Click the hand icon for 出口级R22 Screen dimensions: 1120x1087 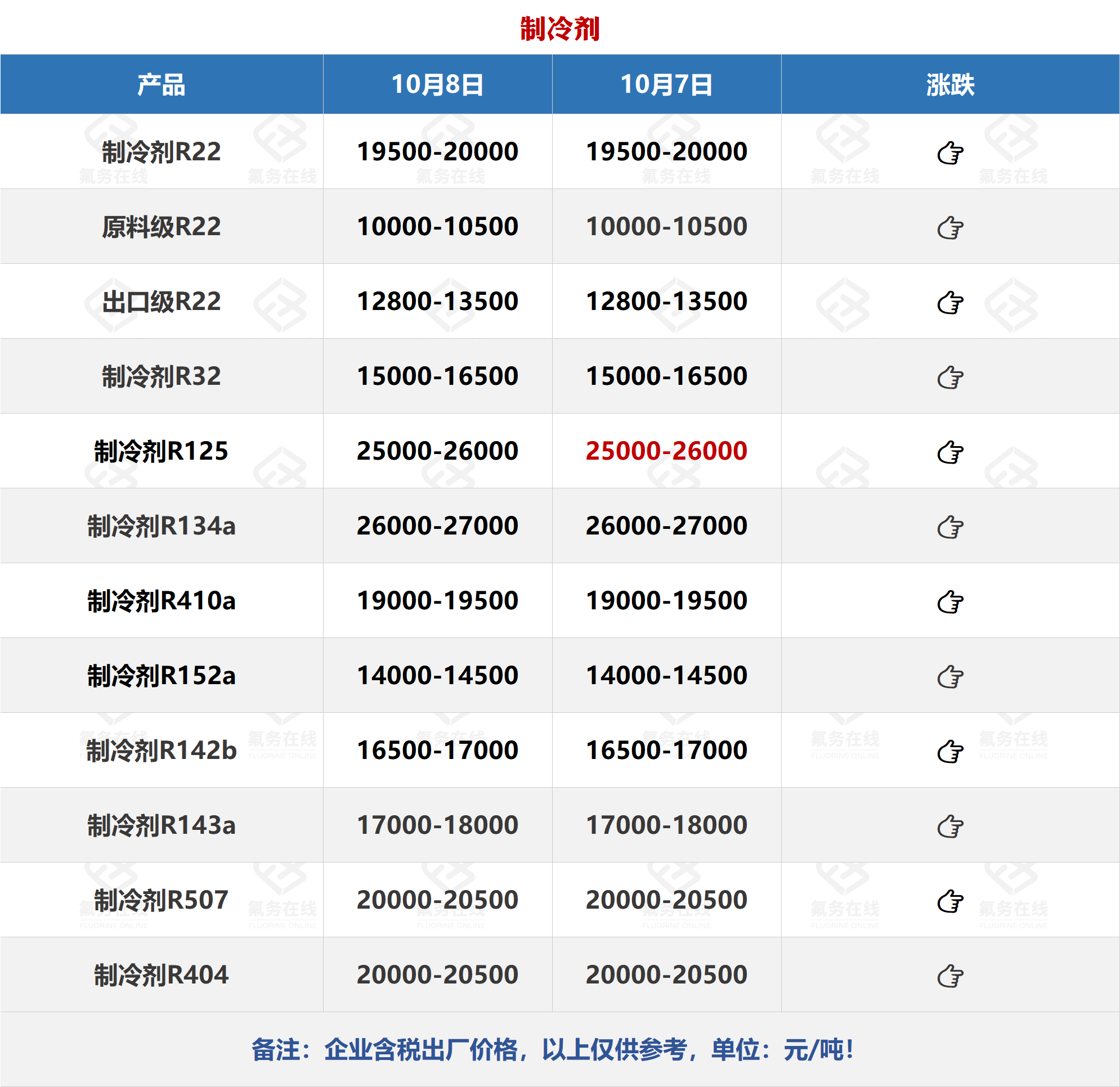[x=950, y=302]
